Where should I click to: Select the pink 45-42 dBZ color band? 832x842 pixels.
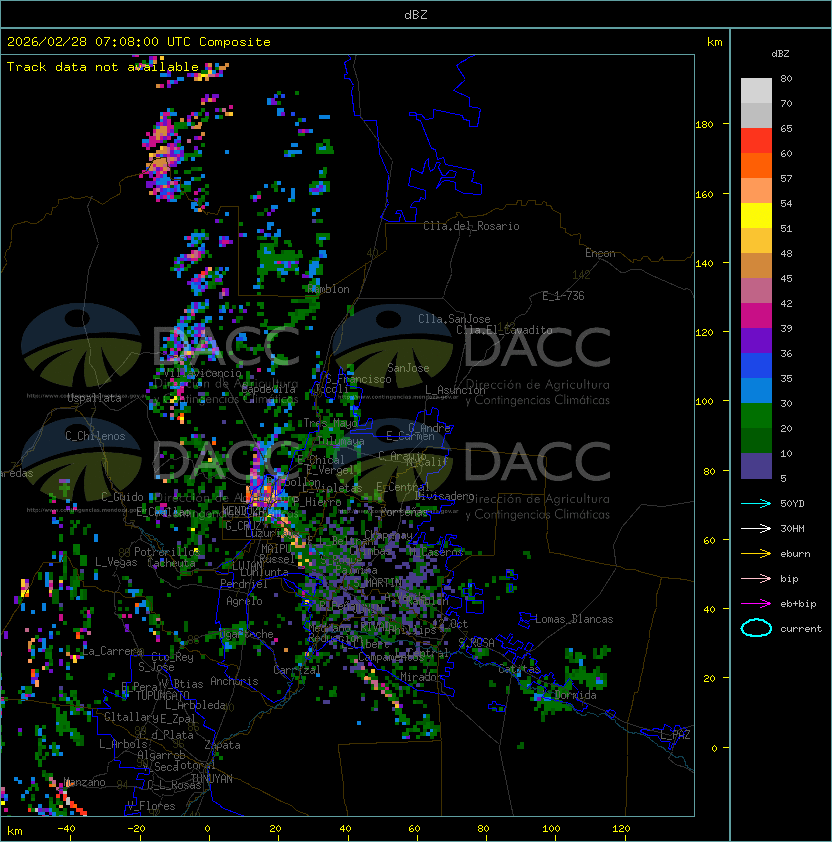click(x=756, y=291)
